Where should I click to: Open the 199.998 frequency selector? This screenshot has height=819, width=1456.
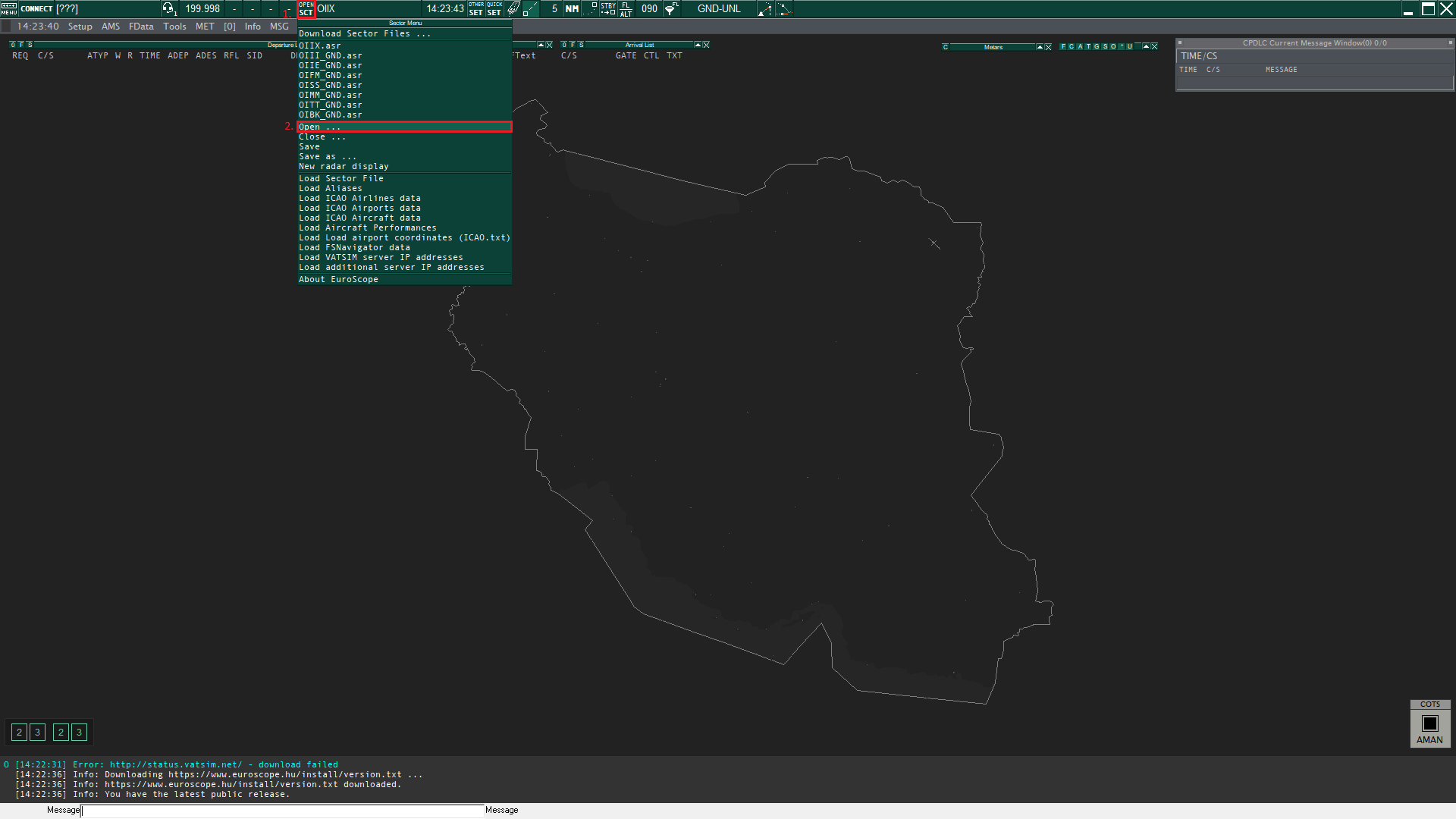click(x=202, y=8)
